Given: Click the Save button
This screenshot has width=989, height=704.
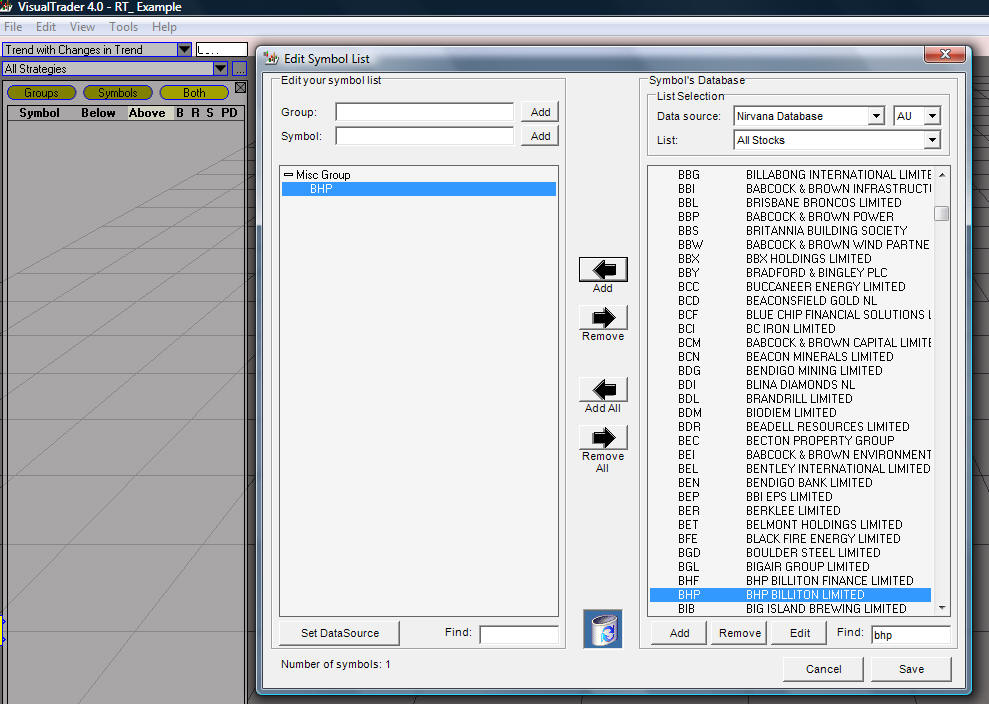Looking at the screenshot, I should coord(911,669).
